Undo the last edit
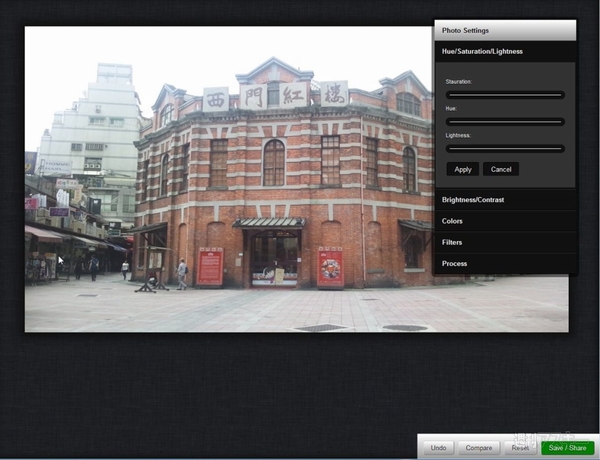600x460 pixels. pos(438,448)
